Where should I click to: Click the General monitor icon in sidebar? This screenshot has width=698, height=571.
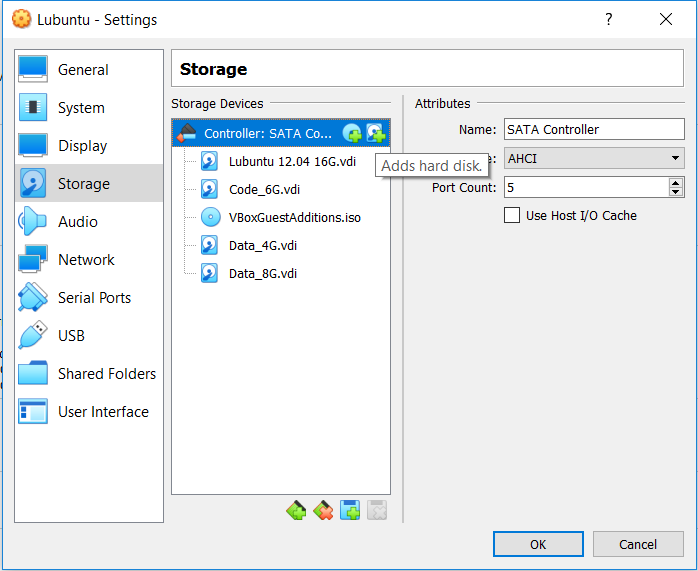click(x=33, y=69)
